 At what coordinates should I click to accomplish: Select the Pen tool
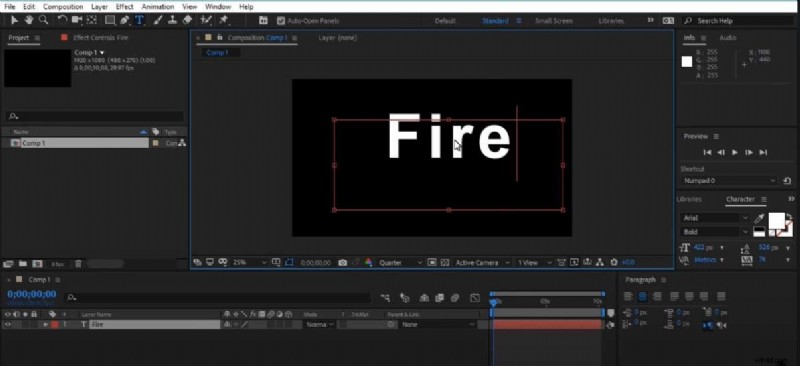(124, 20)
